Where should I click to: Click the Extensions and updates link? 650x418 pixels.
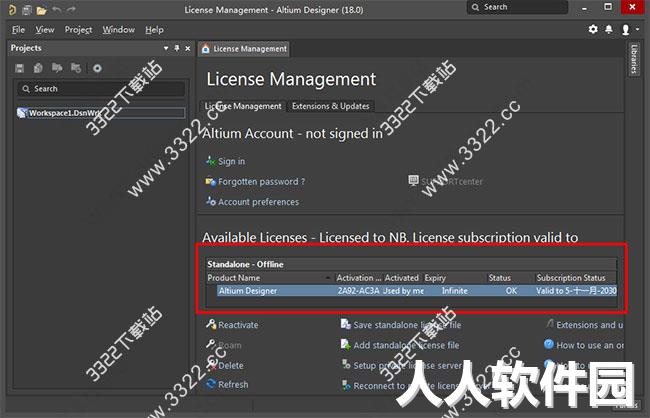tap(589, 325)
